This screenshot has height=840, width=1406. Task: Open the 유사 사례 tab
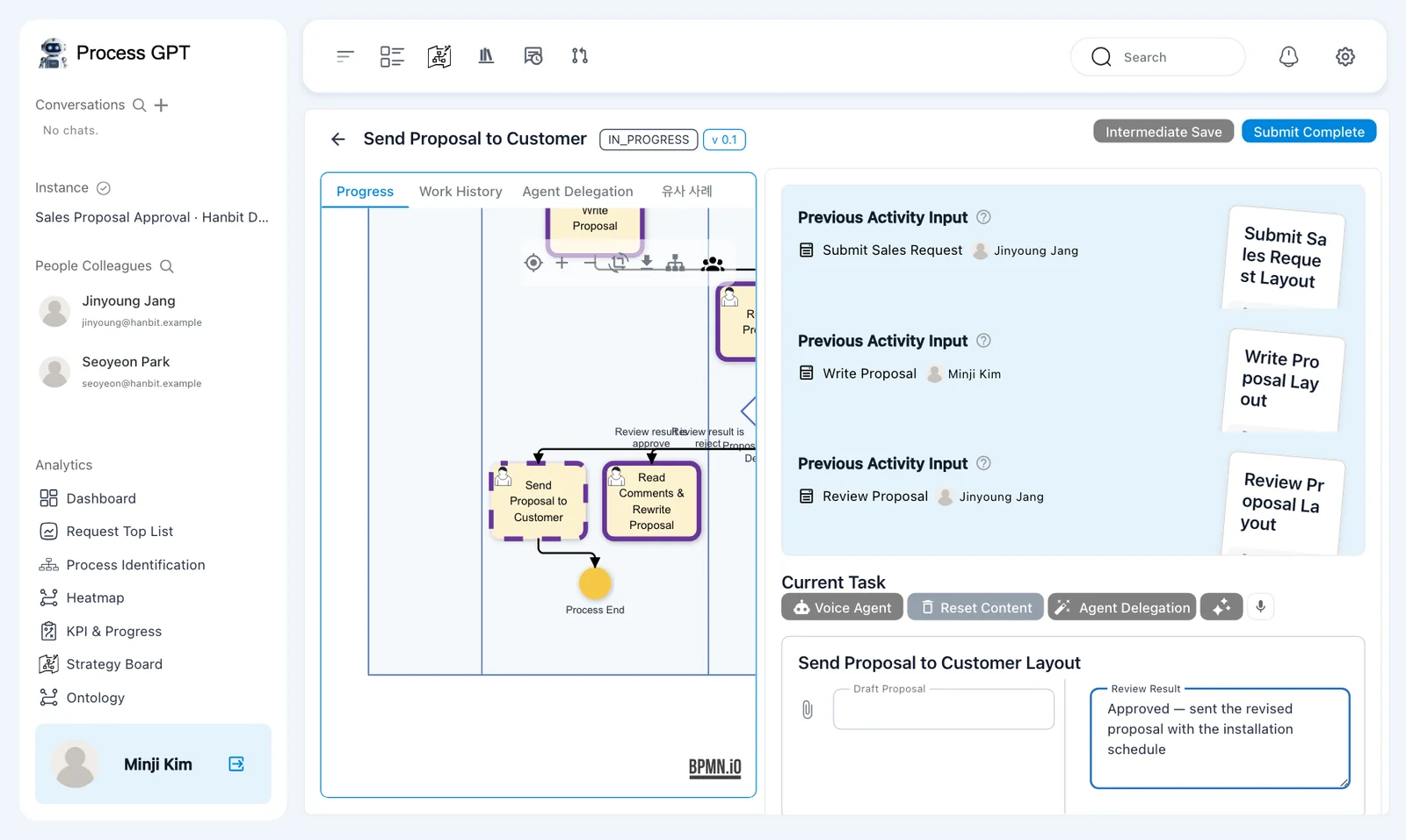[687, 192]
